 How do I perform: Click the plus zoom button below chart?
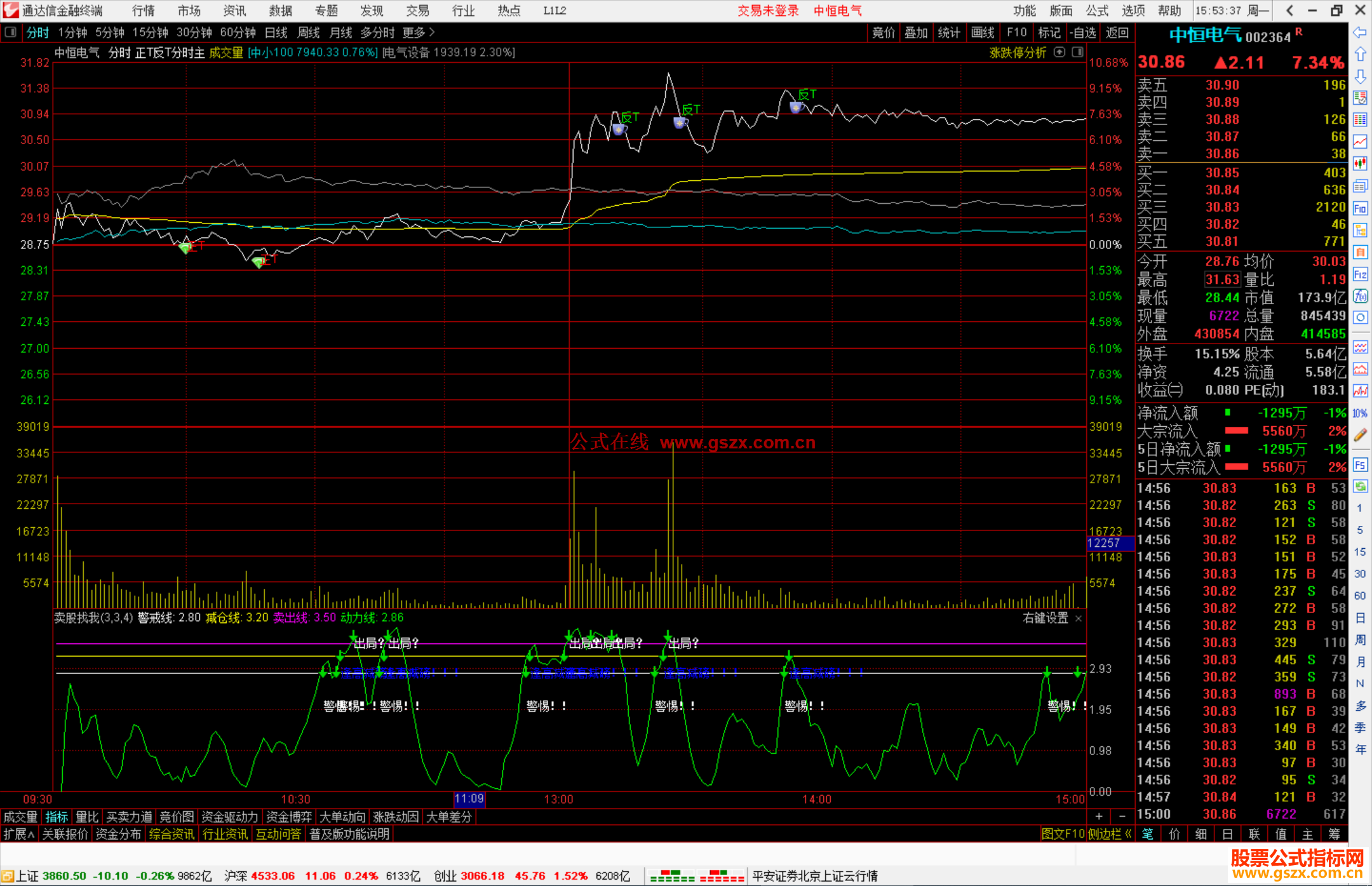[1099, 816]
